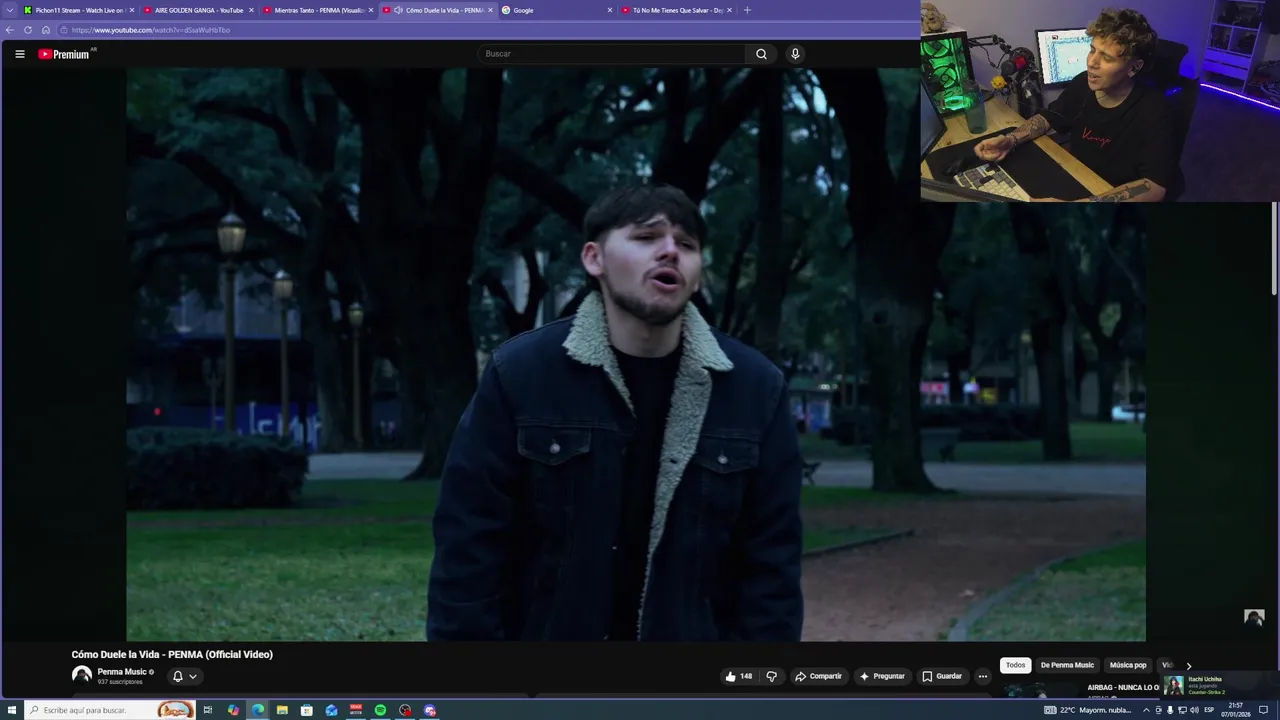This screenshot has width=1280, height=720.
Task: Select the Todos filter chip
Action: pyautogui.click(x=1015, y=665)
